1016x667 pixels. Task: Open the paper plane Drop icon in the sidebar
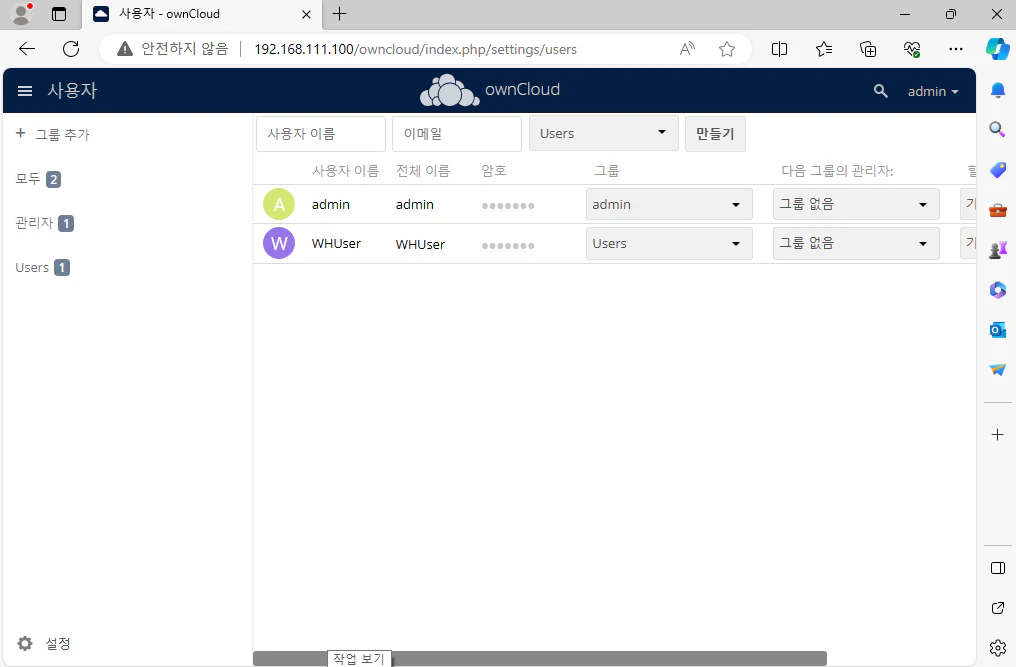coord(998,369)
